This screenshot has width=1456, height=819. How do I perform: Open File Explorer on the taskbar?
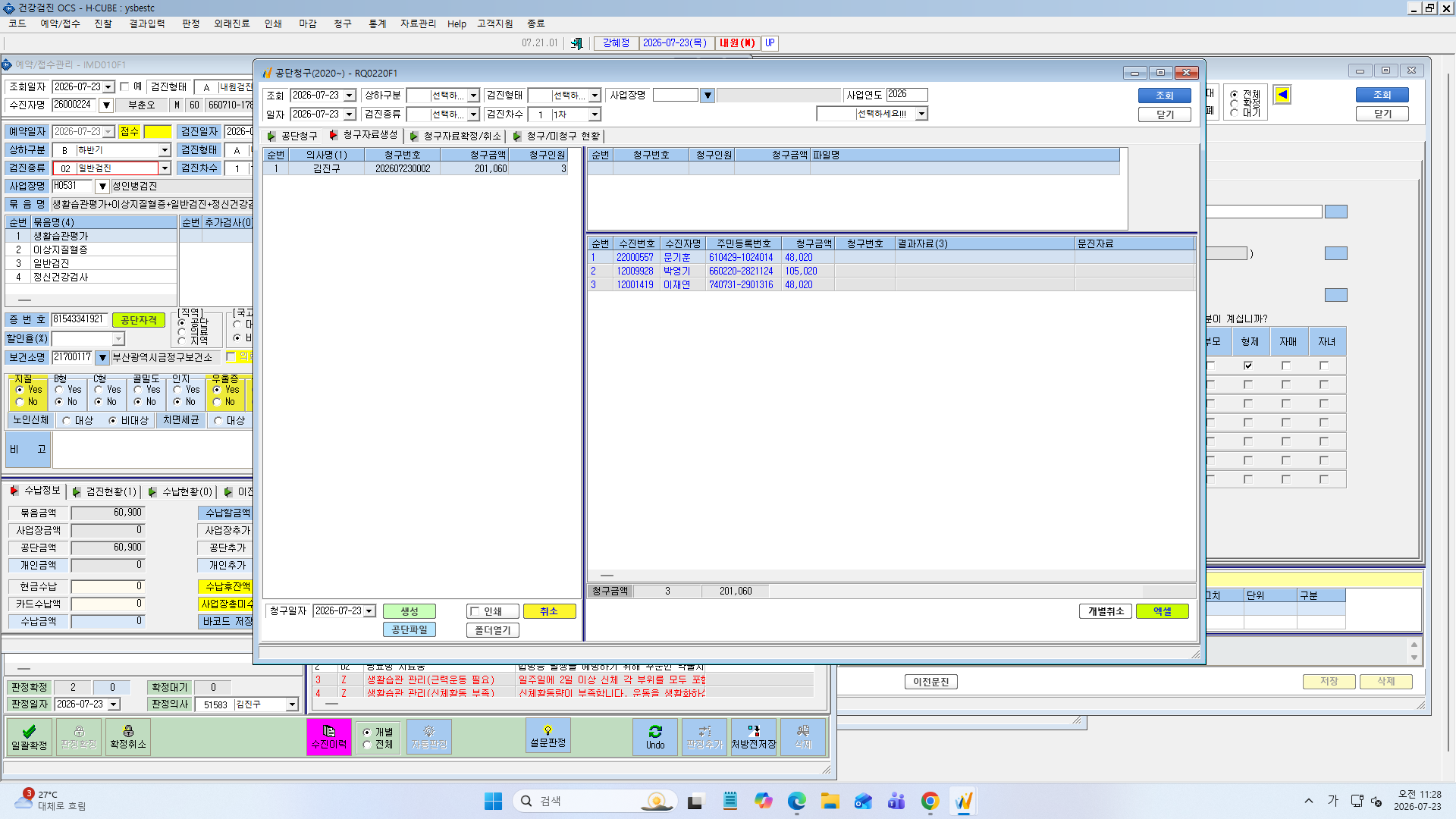830,801
